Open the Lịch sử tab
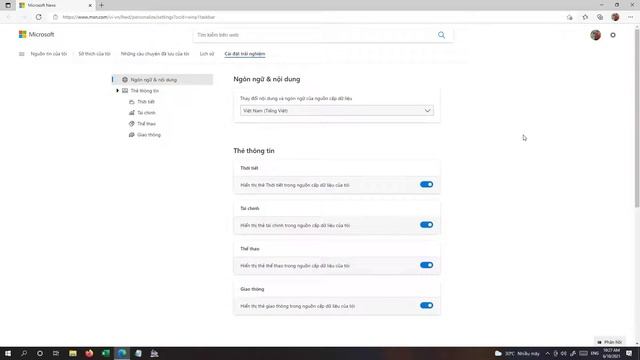The width and height of the screenshot is (640, 360). coord(207,54)
